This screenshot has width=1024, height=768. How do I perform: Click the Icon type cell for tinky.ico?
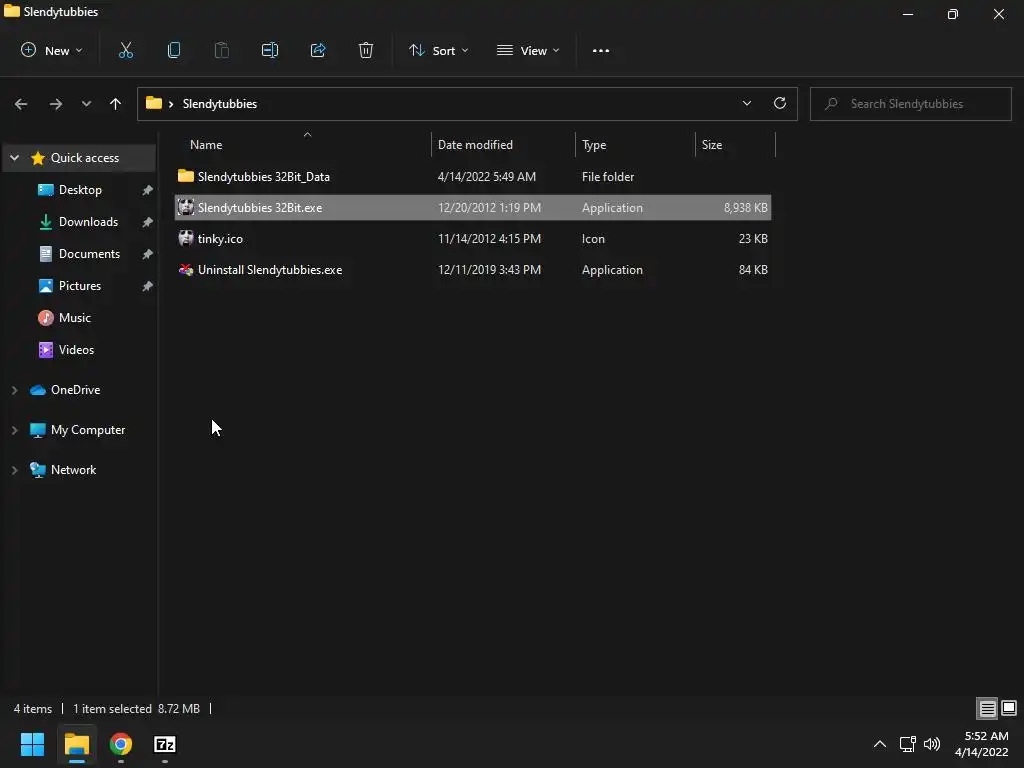point(593,238)
